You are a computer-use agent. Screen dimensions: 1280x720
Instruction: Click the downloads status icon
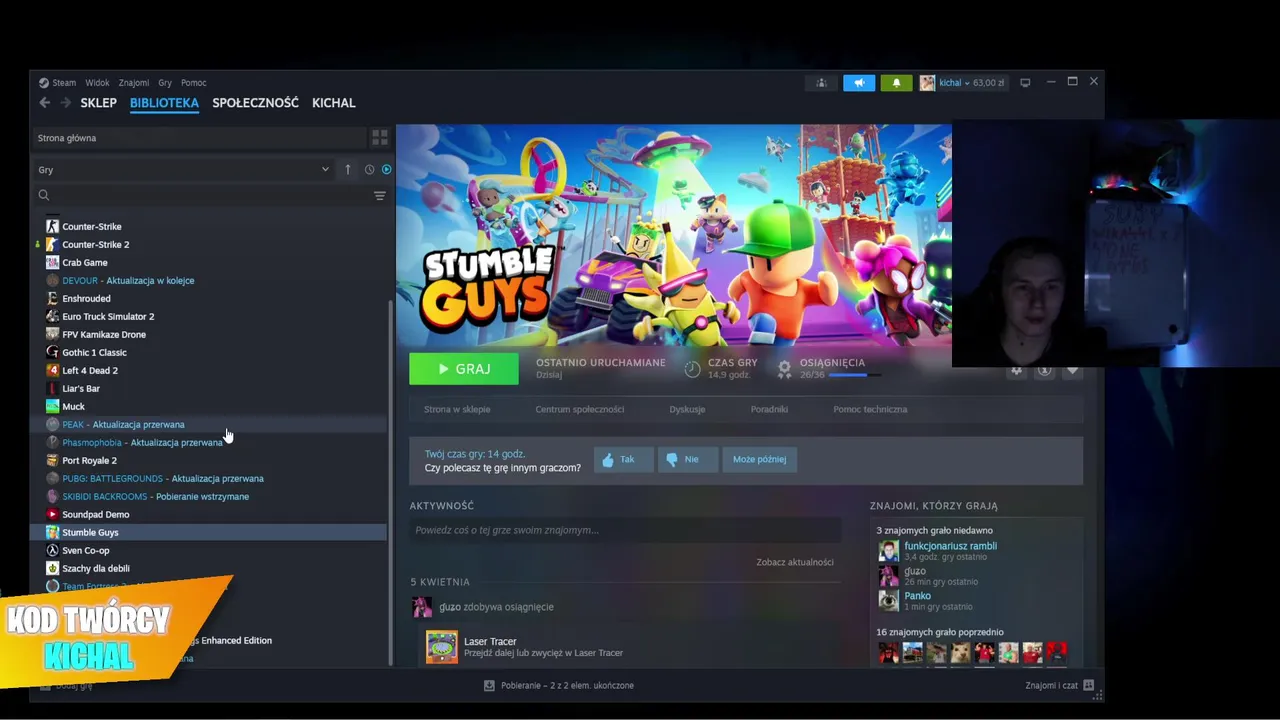coord(489,686)
